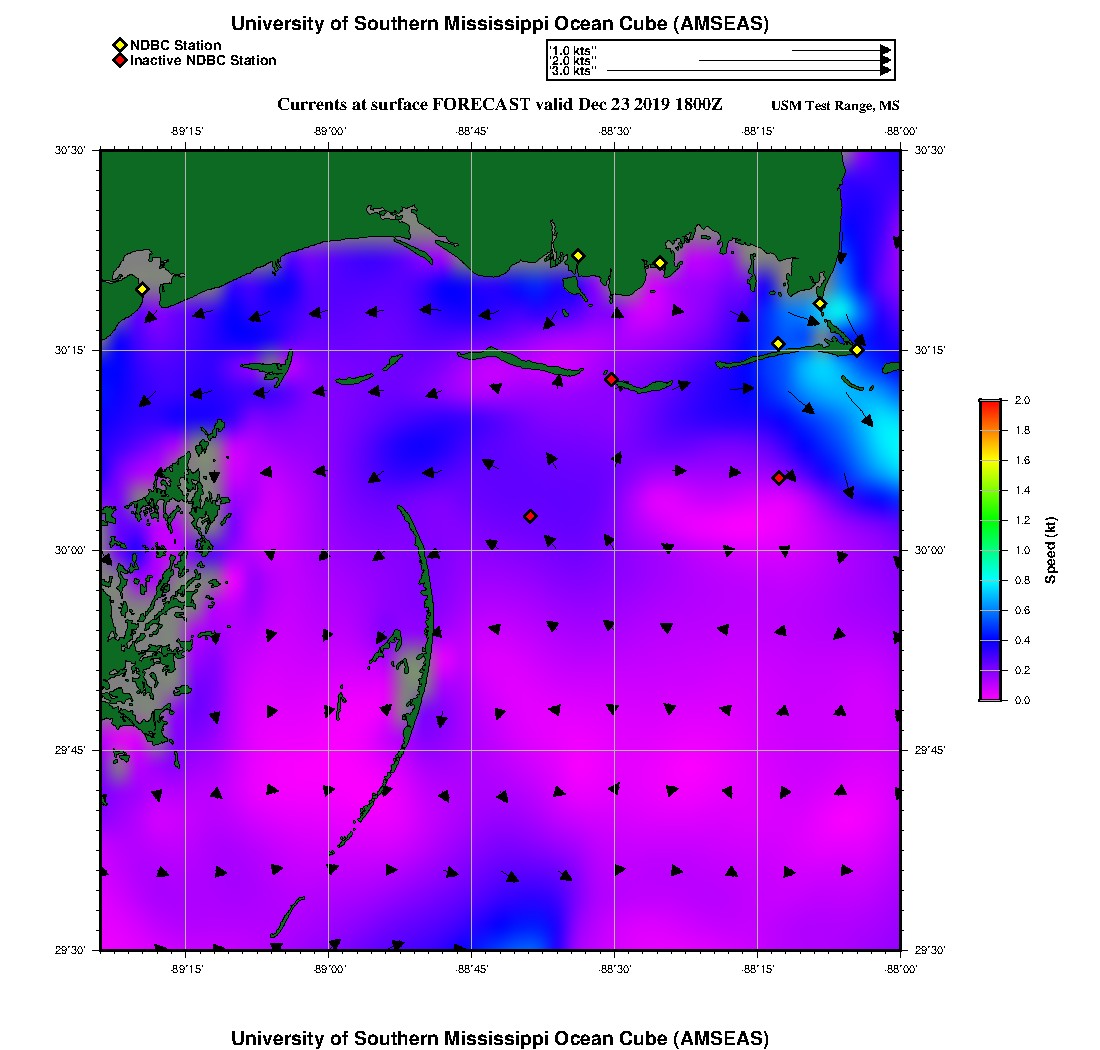Image resolution: width=1100 pixels, height=1050 pixels.
Task: Click the magenta bottom of the speed colorbar
Action: tap(989, 696)
